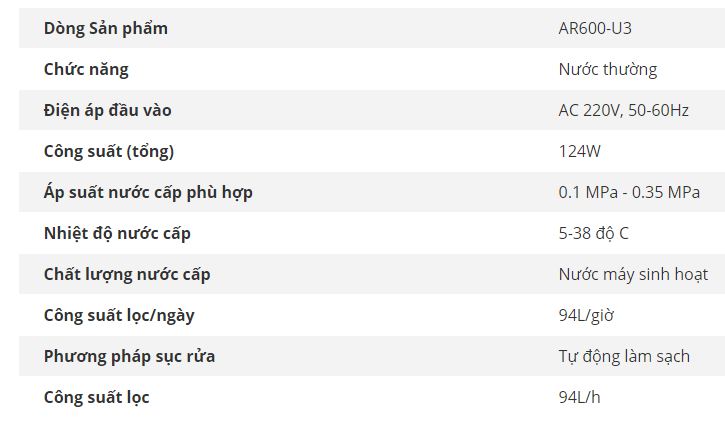Select the '5-38 độ C' temperature value
This screenshot has height=425, width=725.
pos(593,233)
